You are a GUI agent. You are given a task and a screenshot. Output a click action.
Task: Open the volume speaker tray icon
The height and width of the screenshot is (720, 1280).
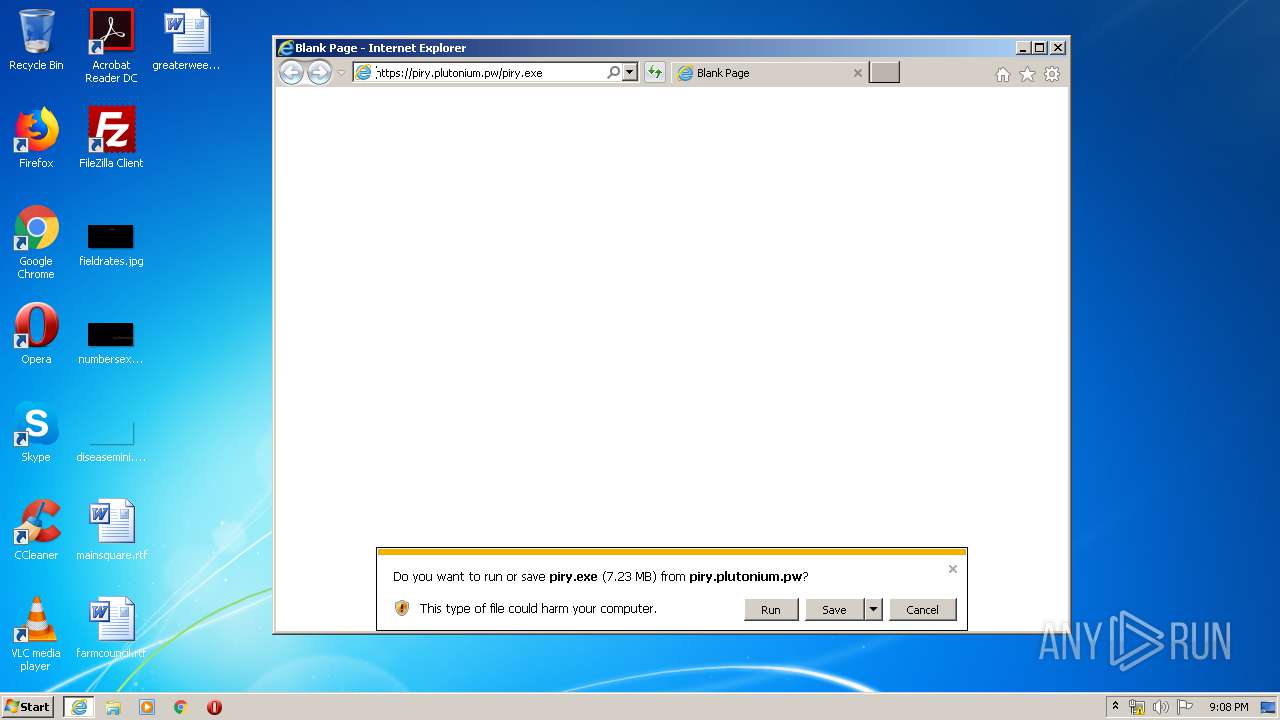[x=1161, y=707]
